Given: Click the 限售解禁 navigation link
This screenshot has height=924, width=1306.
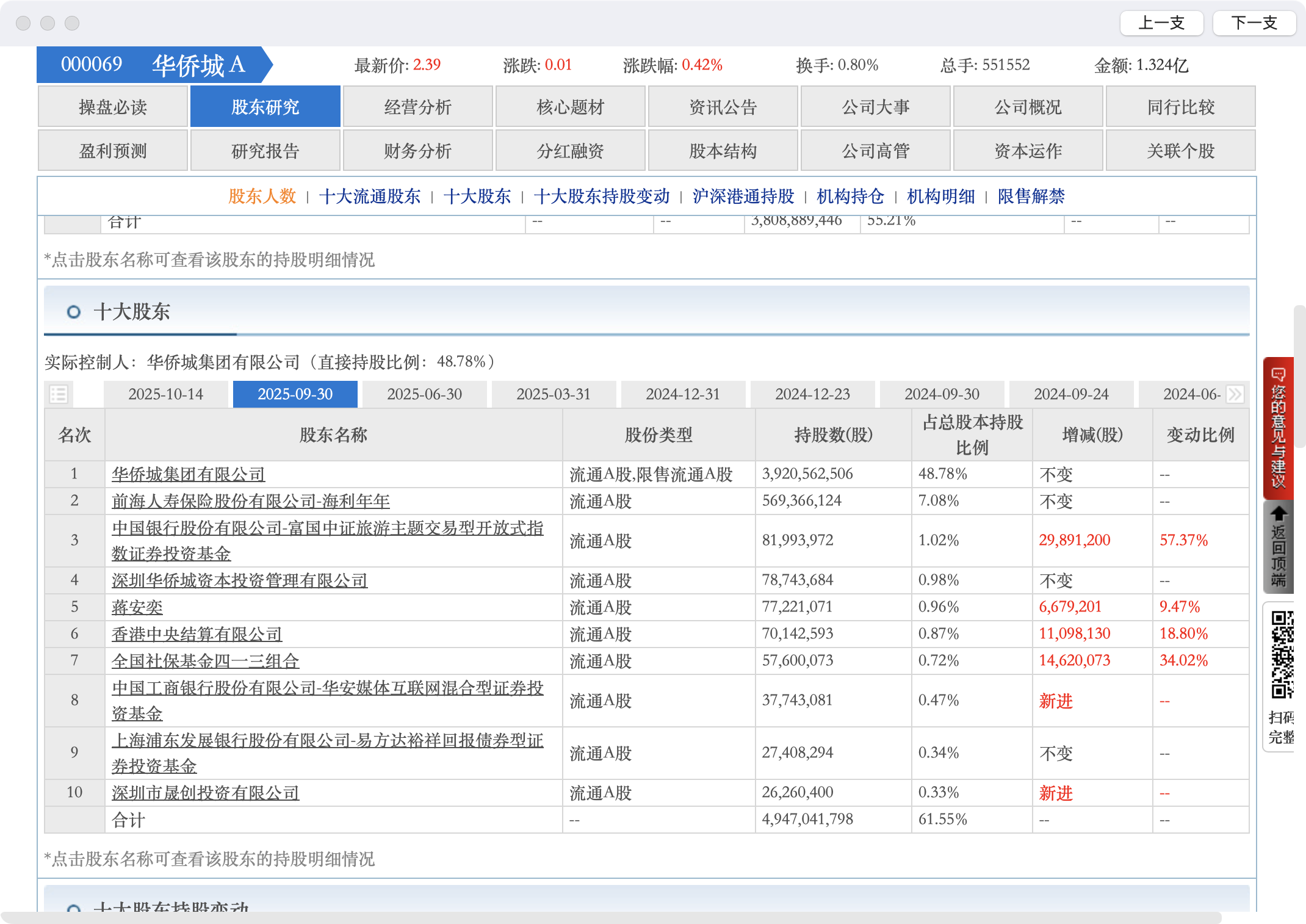Looking at the screenshot, I should tap(1031, 197).
